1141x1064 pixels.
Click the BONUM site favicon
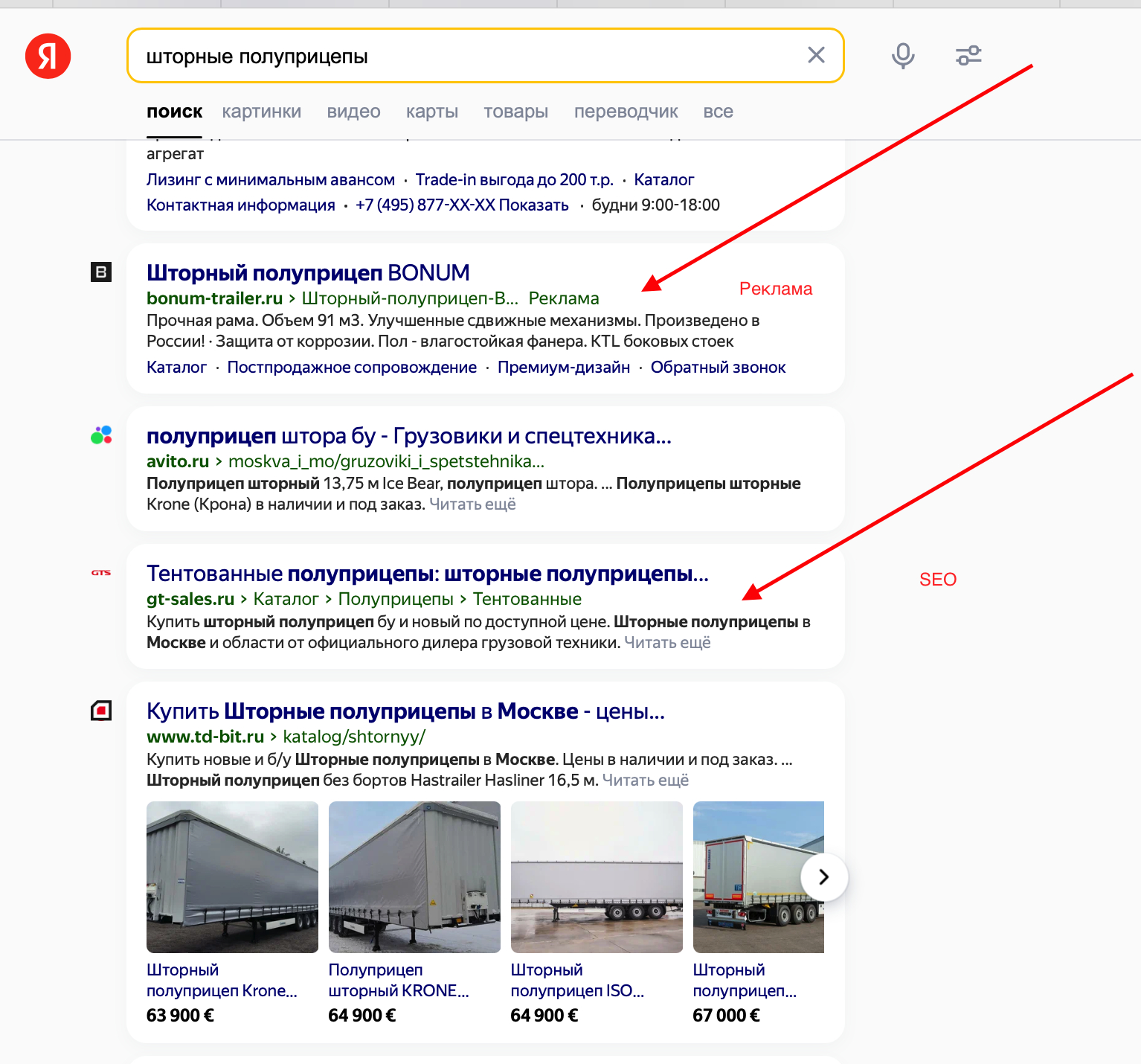click(101, 272)
